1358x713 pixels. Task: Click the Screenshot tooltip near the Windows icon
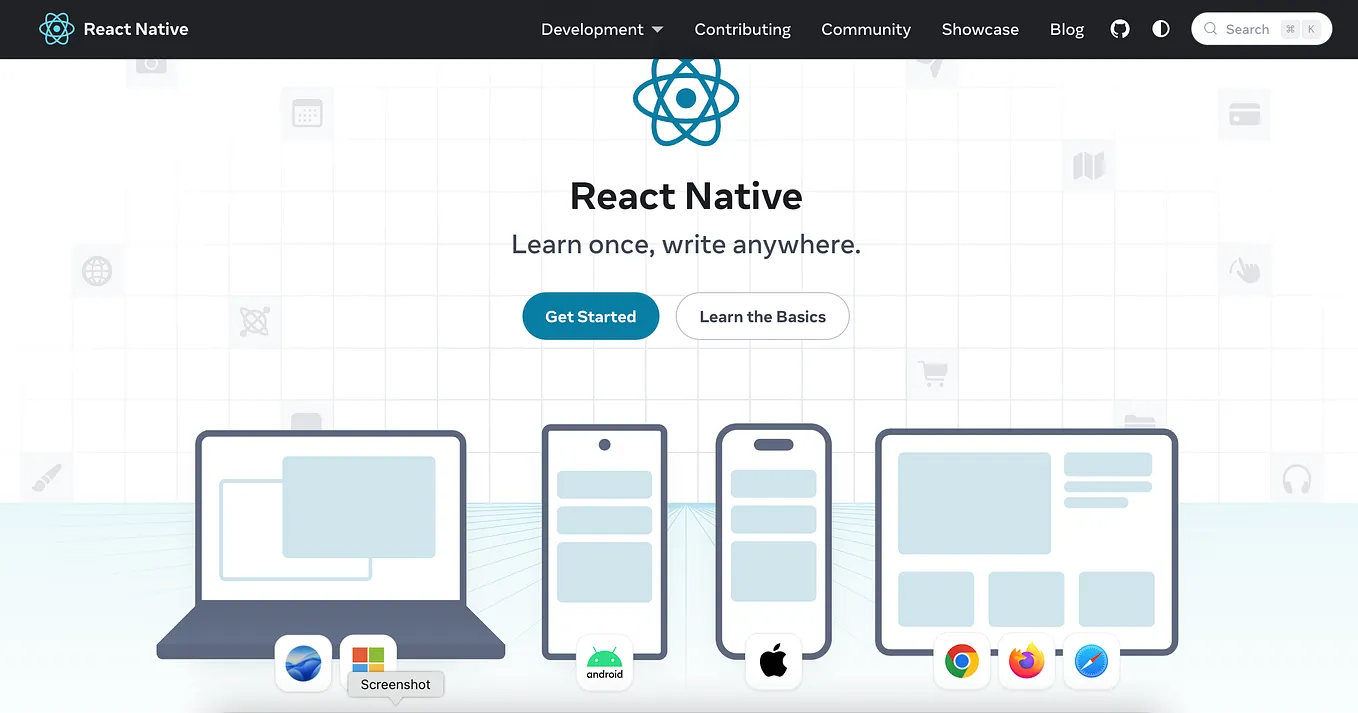coord(395,684)
